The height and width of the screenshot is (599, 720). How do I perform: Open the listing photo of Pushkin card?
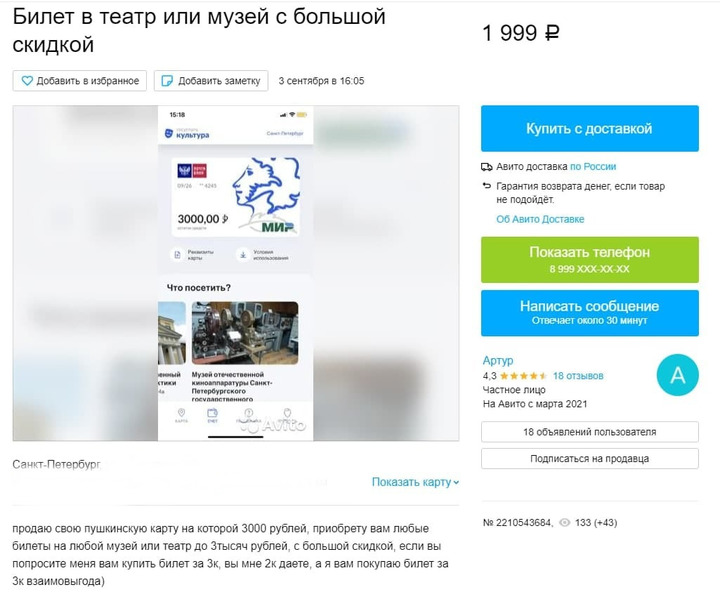(x=236, y=273)
